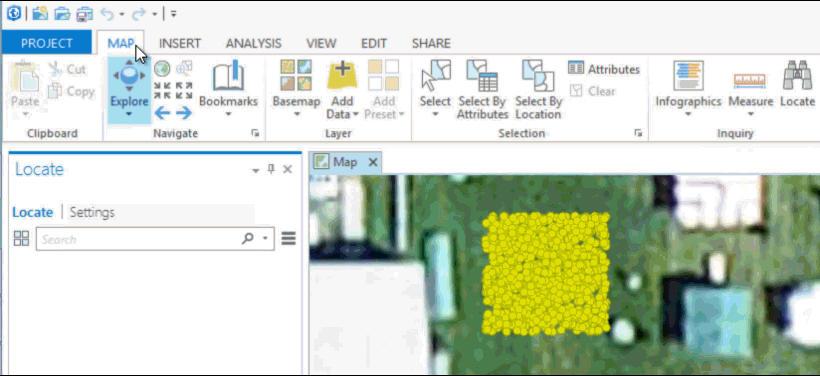Image resolution: width=820 pixels, height=376 pixels.
Task: Click into the Locate Search field
Action: click(x=139, y=239)
